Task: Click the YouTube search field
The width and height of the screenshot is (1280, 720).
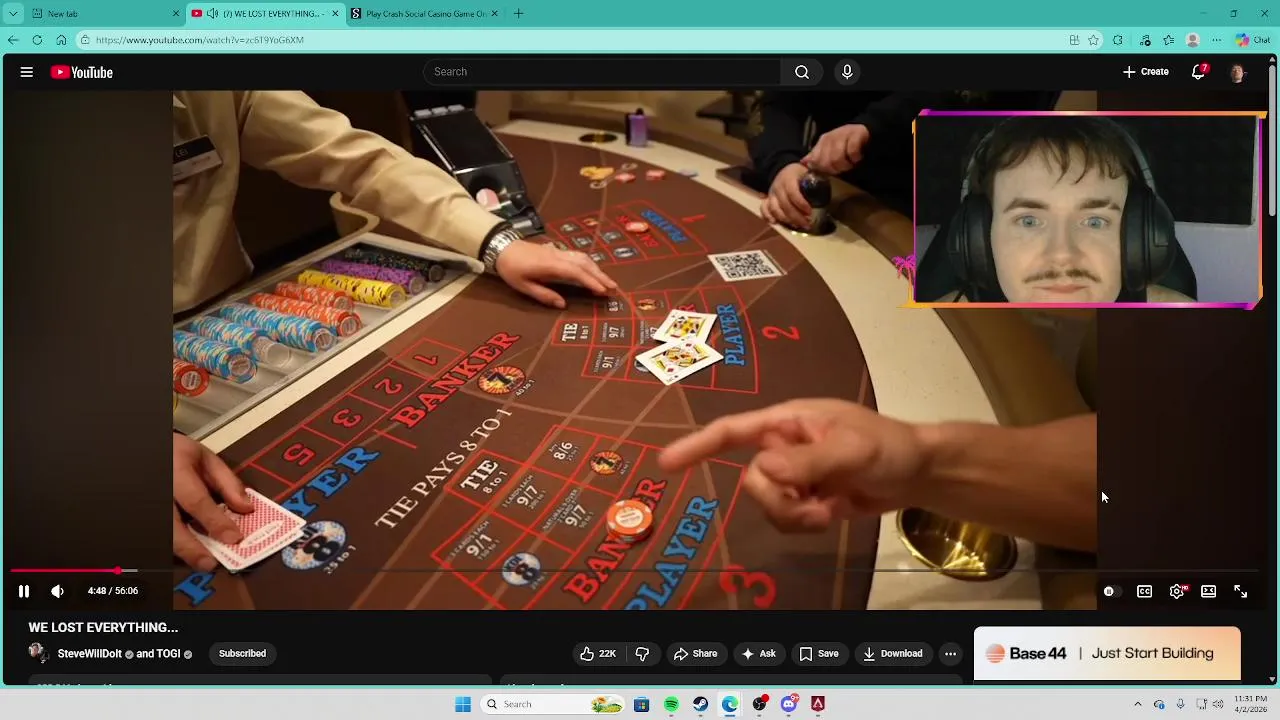Action: [x=603, y=72]
